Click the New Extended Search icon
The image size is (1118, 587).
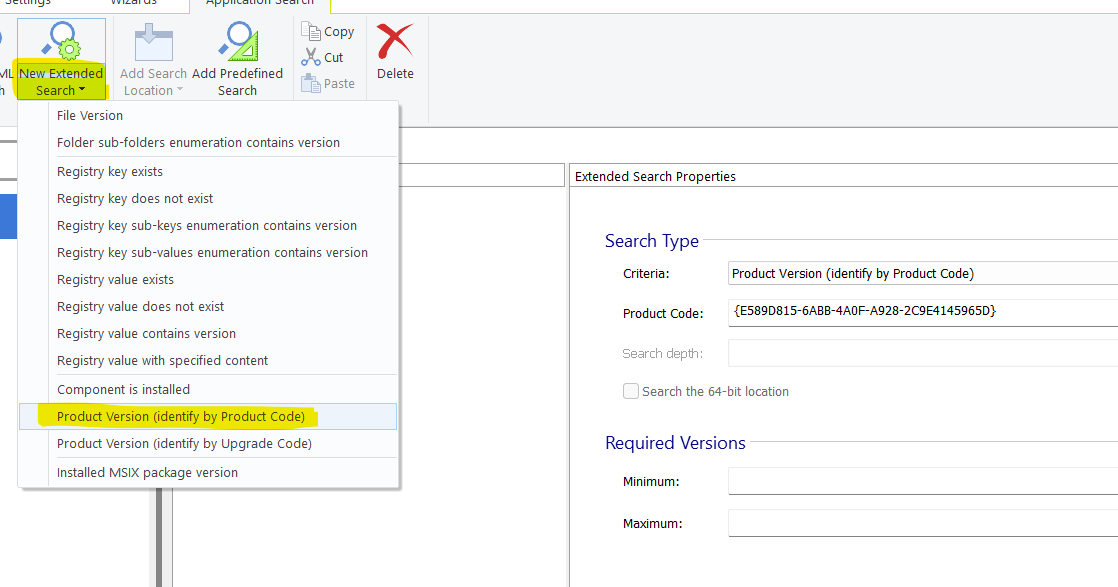60,42
